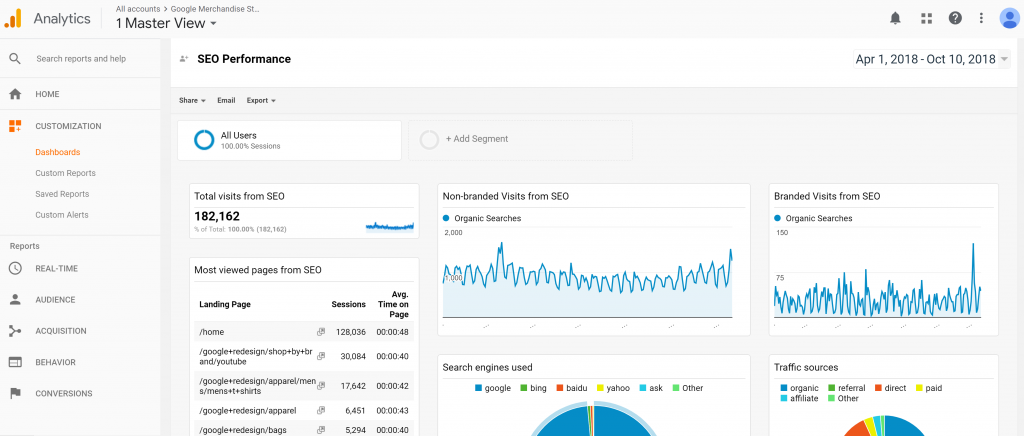The image size is (1024, 436).
Task: Open /home page in new window icon
Action: pyautogui.click(x=321, y=332)
